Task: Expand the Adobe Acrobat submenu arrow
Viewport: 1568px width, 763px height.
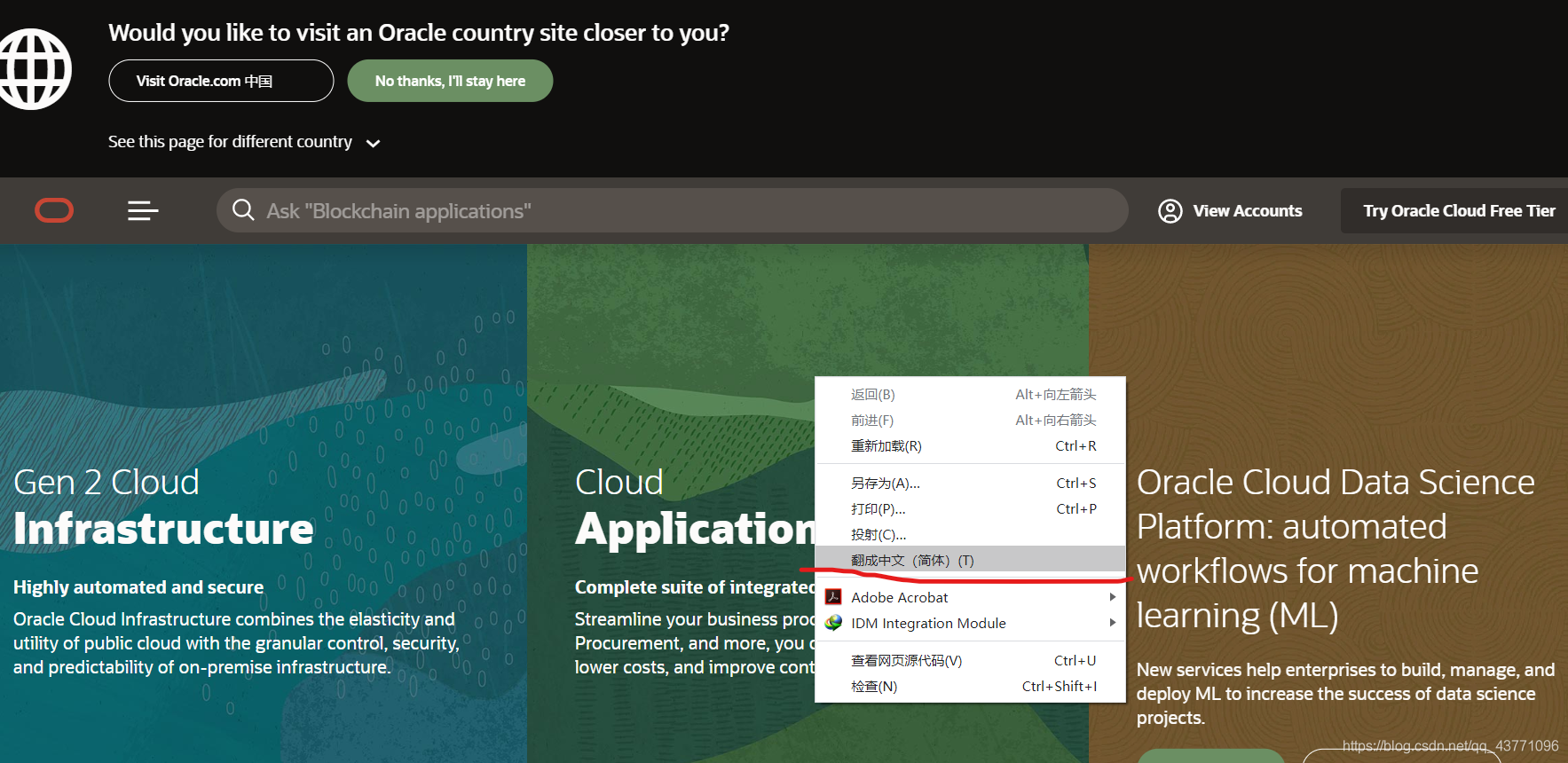Action: [x=1112, y=597]
